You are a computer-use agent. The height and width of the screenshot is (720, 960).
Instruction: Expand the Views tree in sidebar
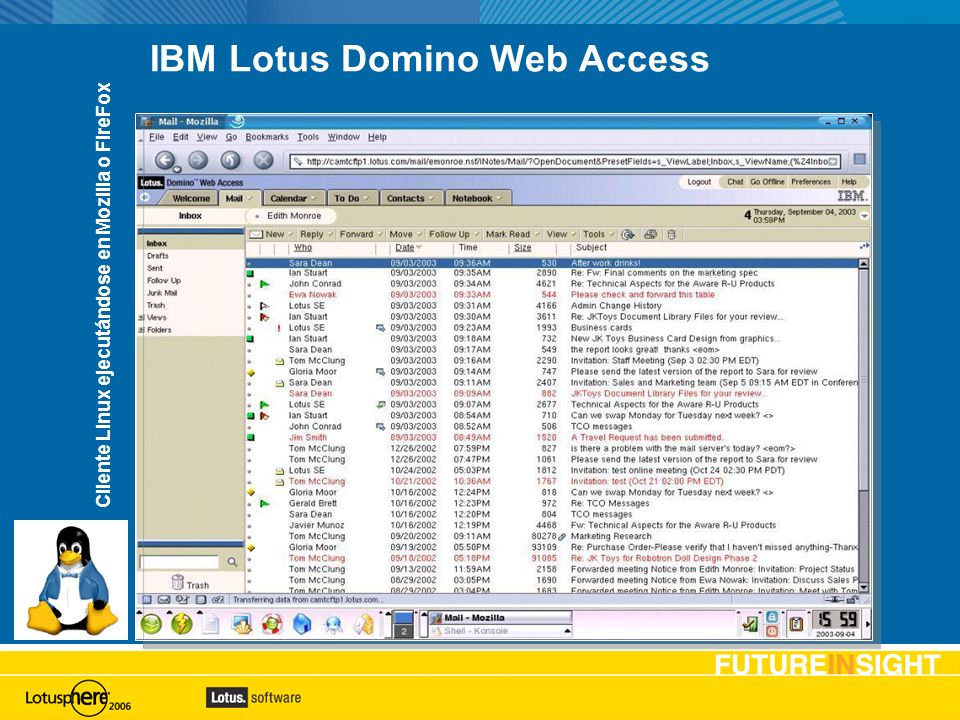pos(141,318)
